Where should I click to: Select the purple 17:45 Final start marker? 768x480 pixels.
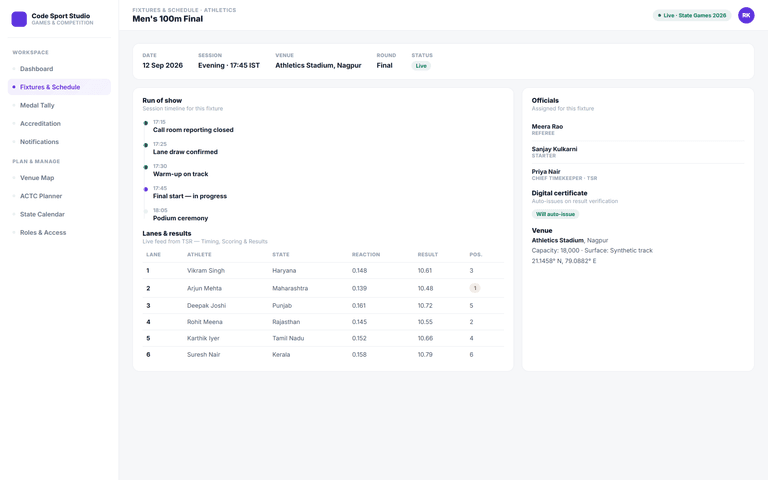[x=145, y=189]
